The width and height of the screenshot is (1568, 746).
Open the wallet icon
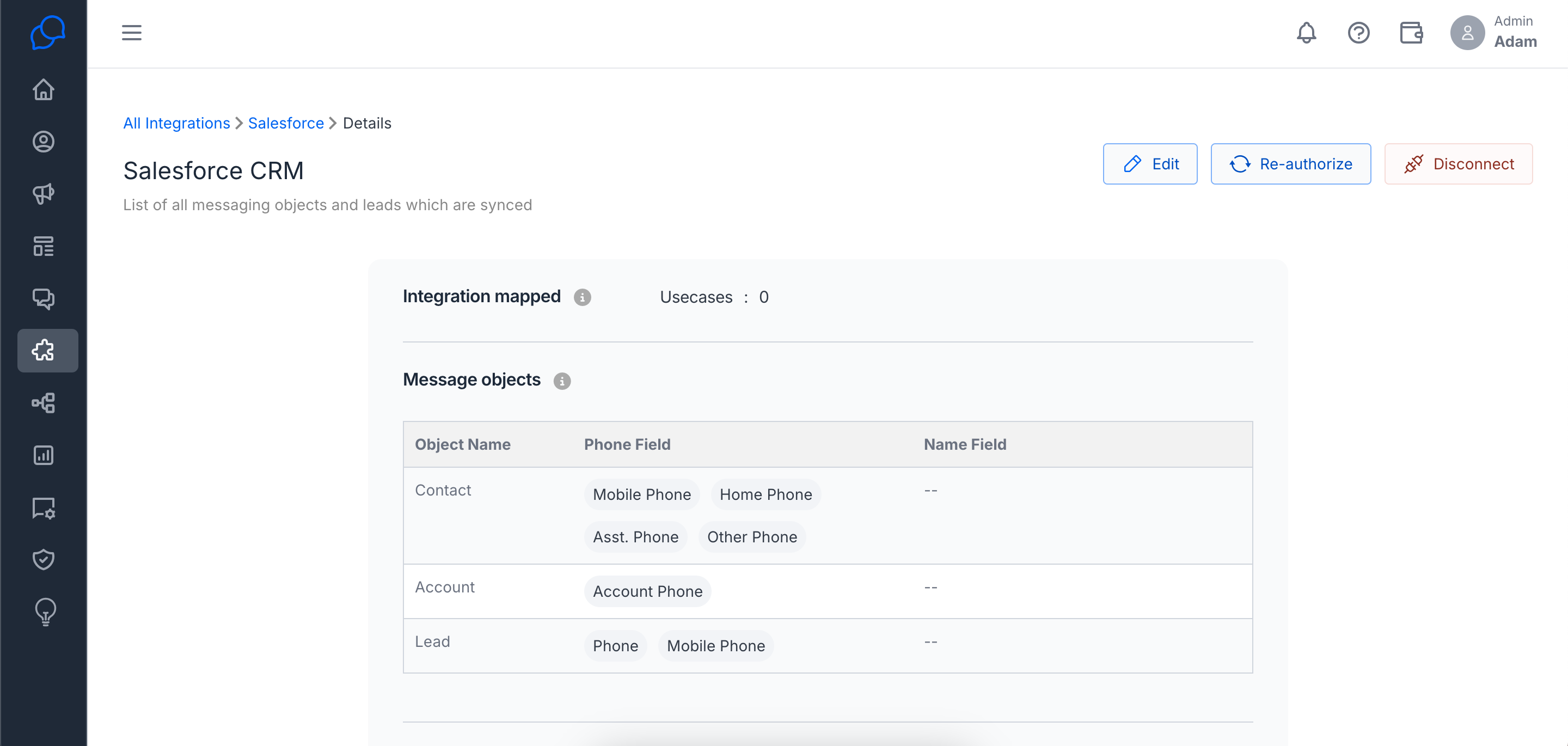pos(1411,33)
